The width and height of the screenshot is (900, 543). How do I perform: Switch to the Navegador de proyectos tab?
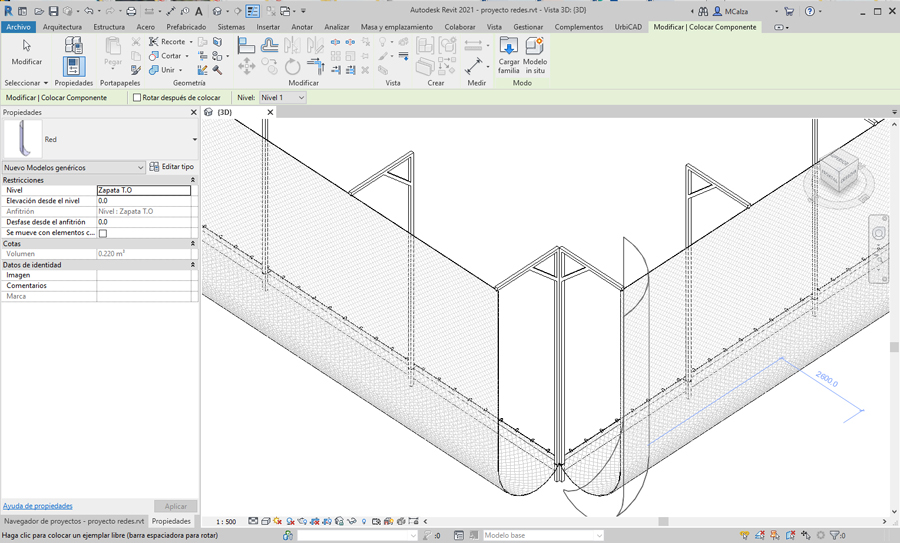tap(74, 521)
